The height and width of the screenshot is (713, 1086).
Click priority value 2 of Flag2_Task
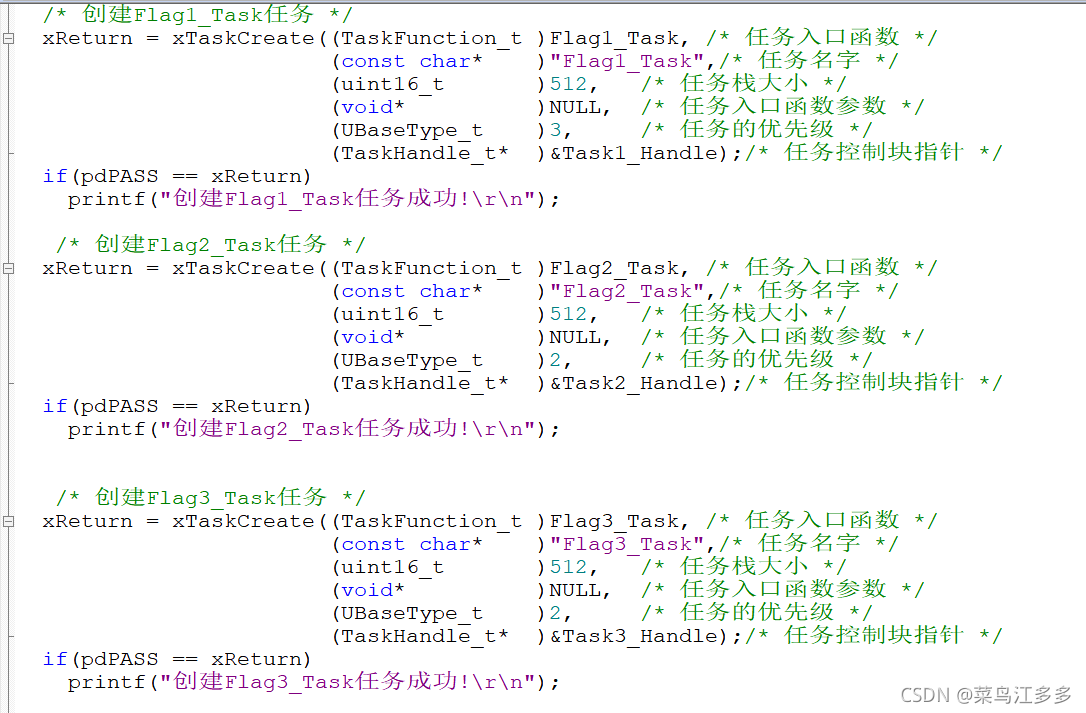click(555, 360)
